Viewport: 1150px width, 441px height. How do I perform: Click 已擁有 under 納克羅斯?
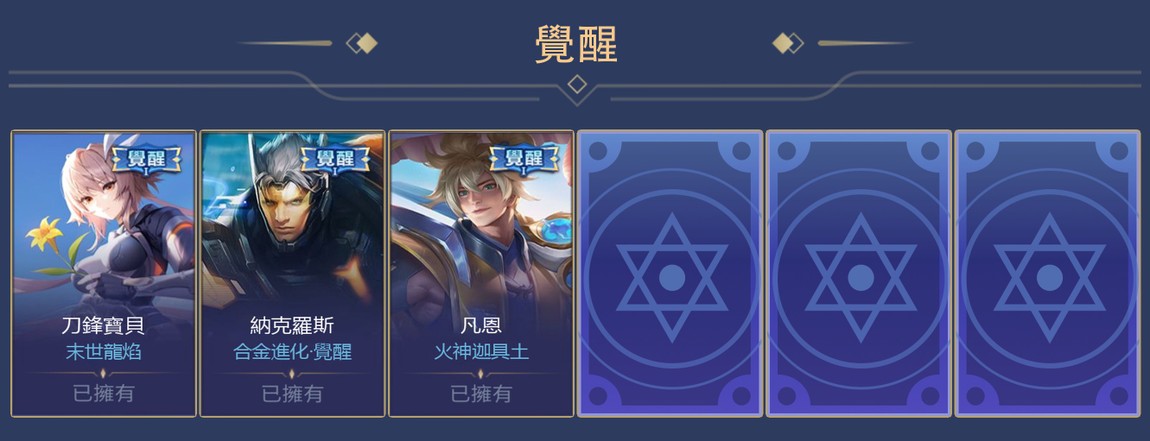(292, 394)
